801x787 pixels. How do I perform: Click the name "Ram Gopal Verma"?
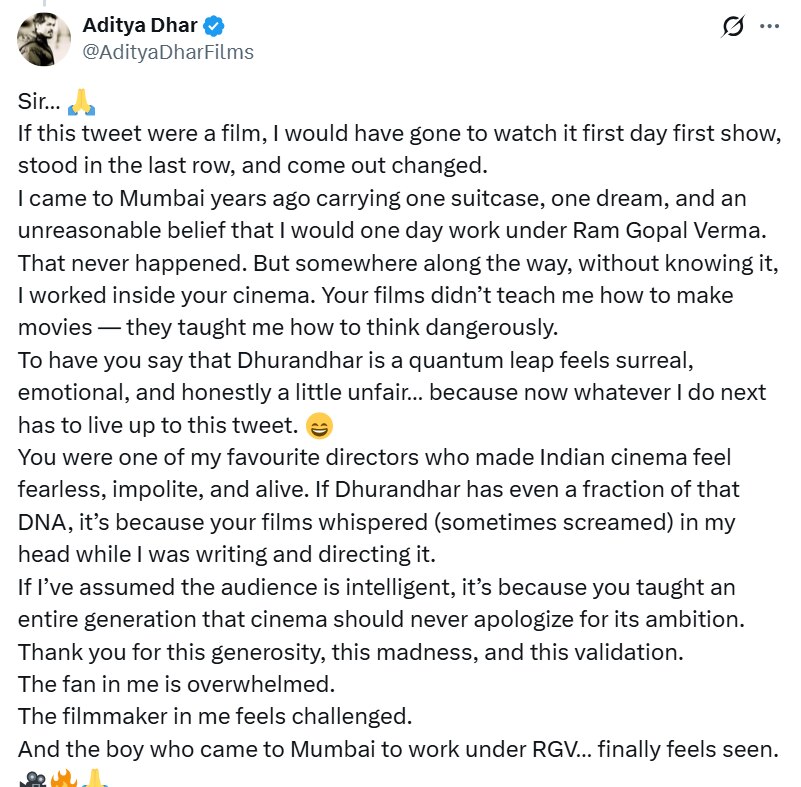(658, 232)
